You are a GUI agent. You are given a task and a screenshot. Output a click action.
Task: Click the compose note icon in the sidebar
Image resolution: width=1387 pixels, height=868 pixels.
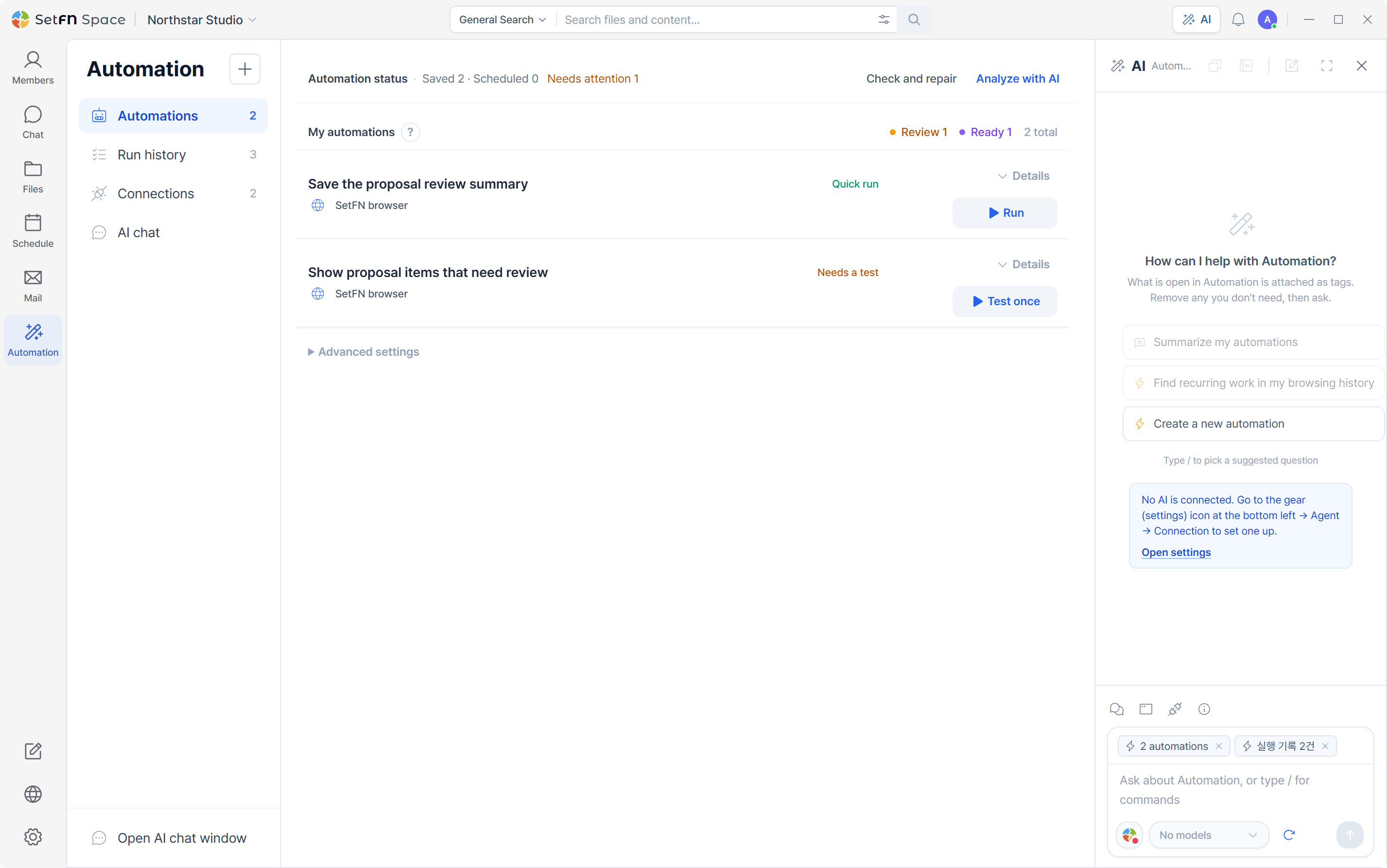(33, 751)
